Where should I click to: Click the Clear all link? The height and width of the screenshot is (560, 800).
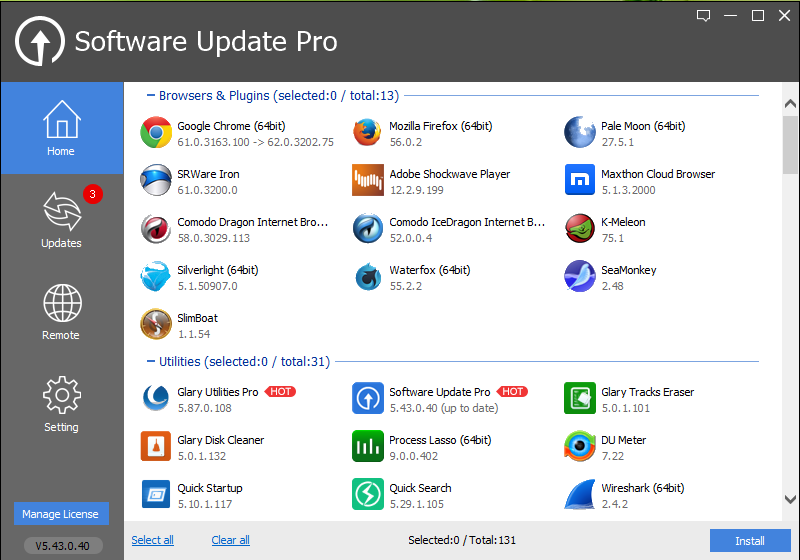(x=231, y=540)
